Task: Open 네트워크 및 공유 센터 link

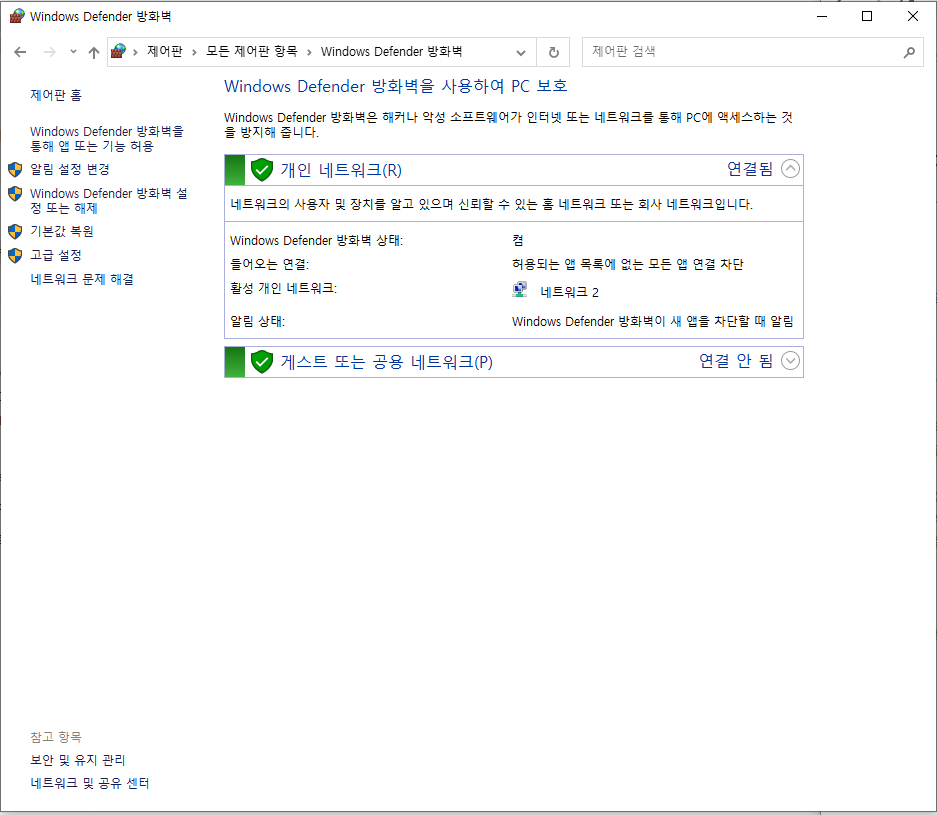Action: click(x=90, y=783)
